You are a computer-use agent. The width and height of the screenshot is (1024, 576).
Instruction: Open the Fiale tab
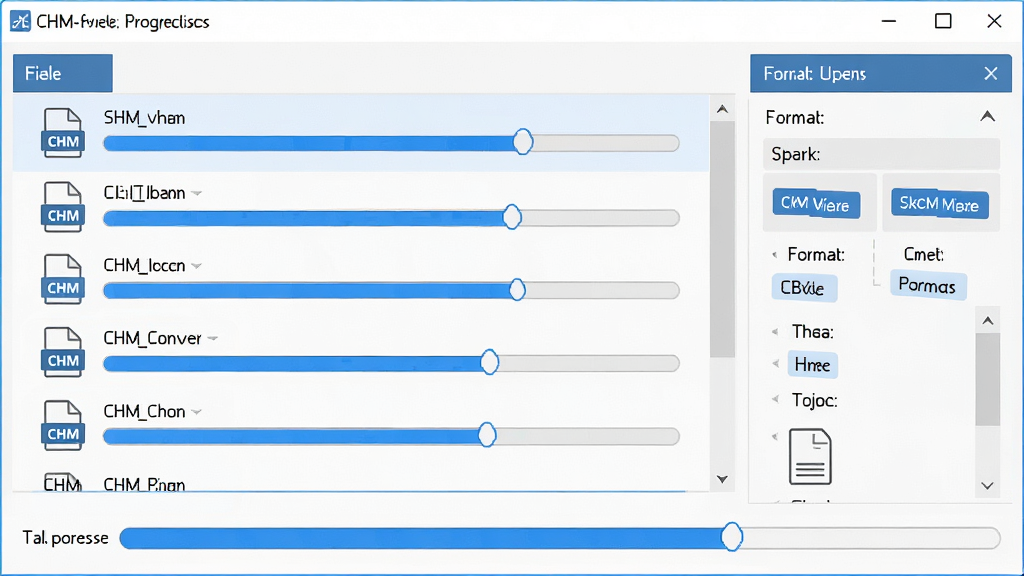[63, 73]
